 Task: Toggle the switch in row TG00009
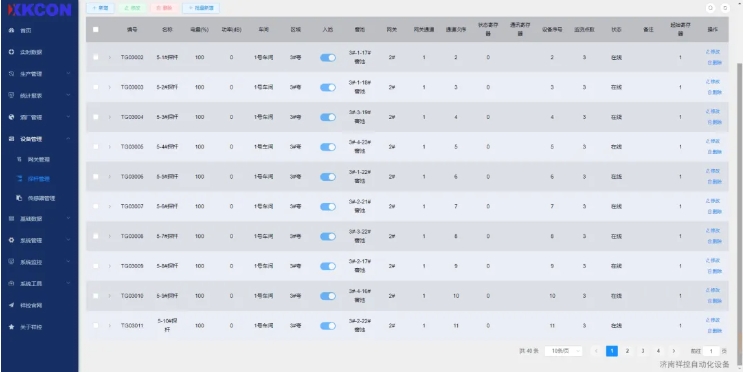tap(328, 267)
